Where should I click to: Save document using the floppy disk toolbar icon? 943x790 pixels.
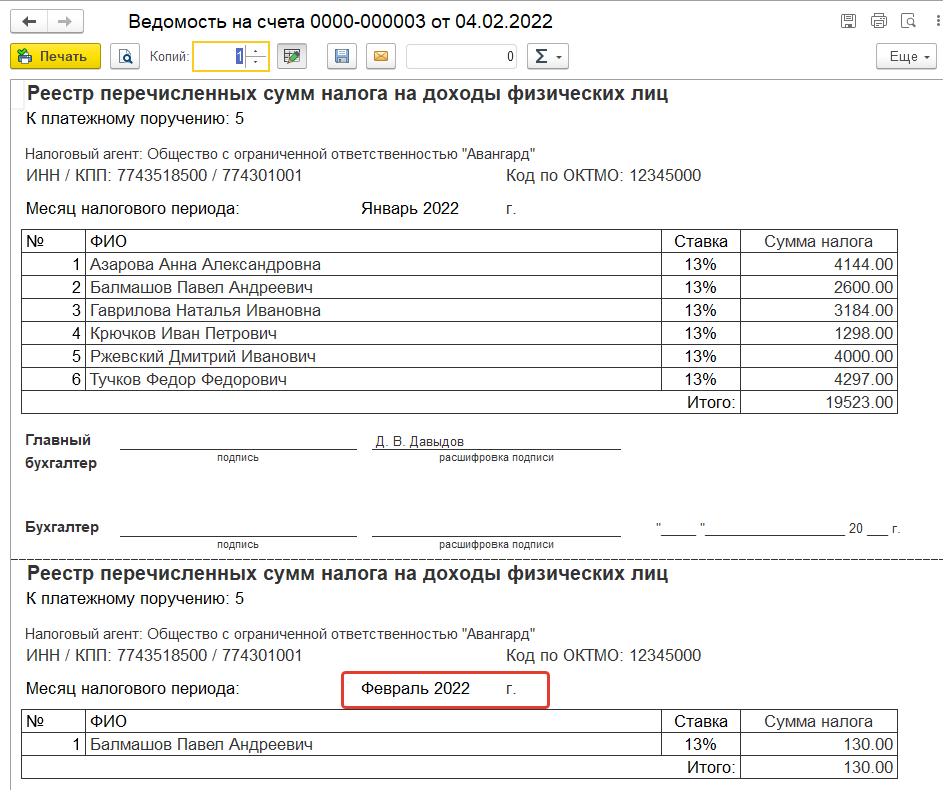(x=341, y=57)
